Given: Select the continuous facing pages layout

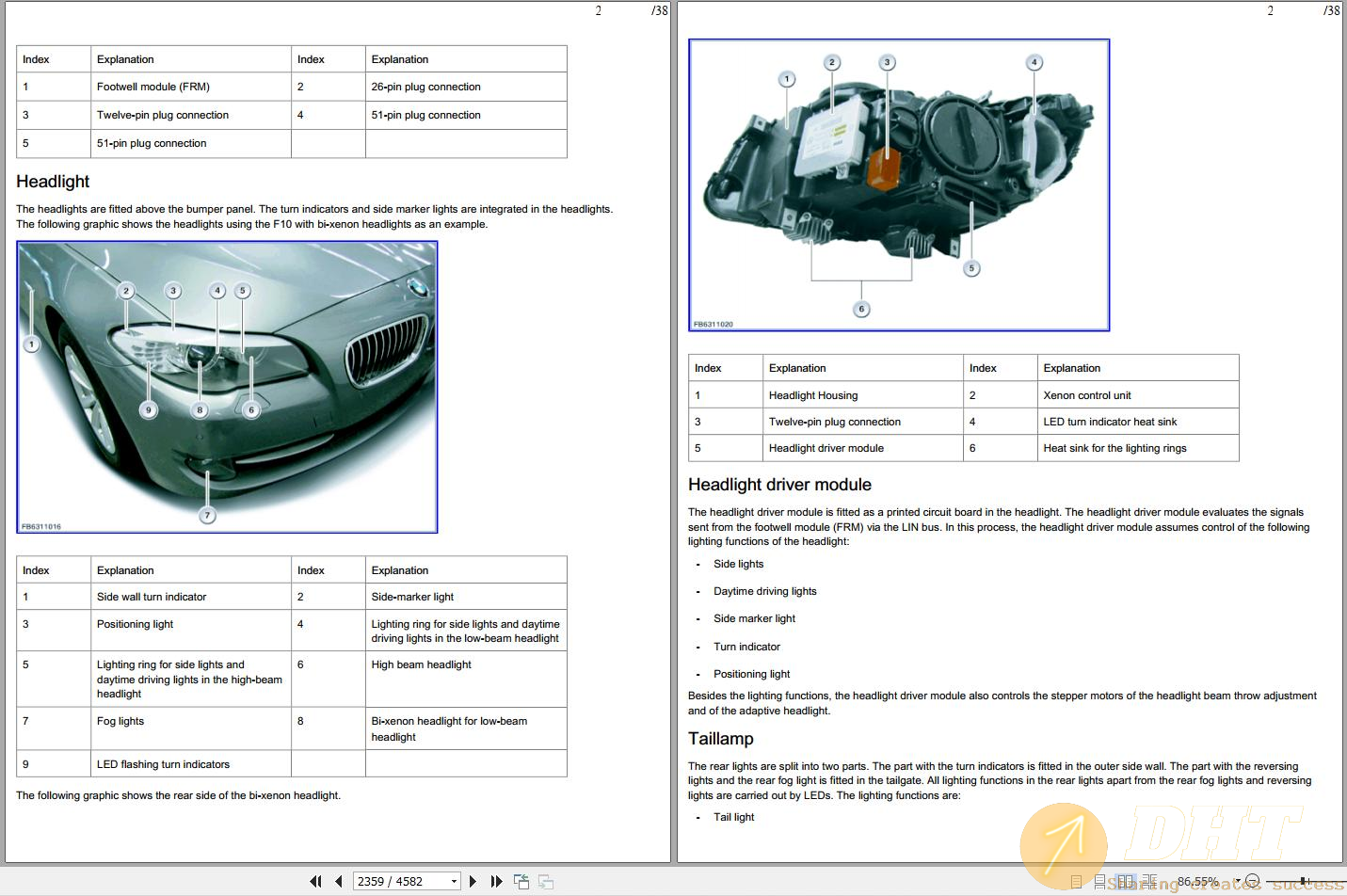Looking at the screenshot, I should point(1149,882).
